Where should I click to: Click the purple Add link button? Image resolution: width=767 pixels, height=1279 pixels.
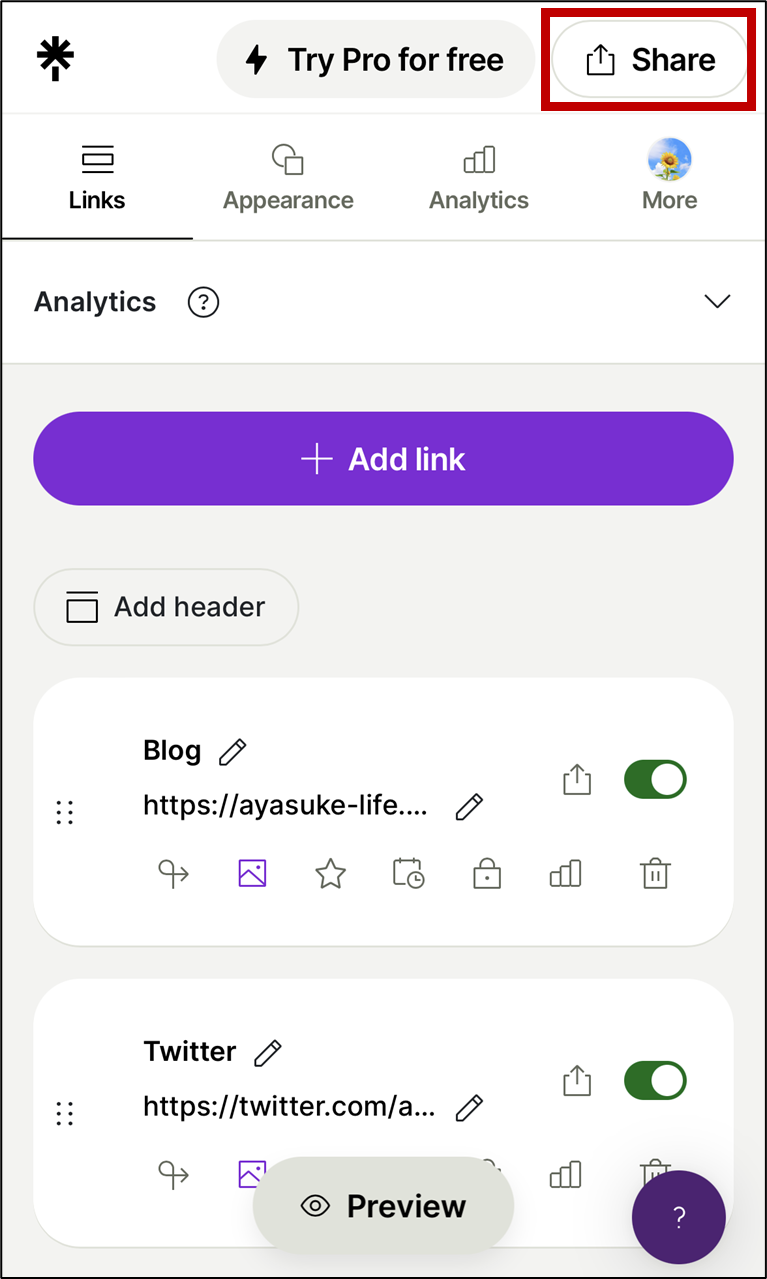(383, 459)
